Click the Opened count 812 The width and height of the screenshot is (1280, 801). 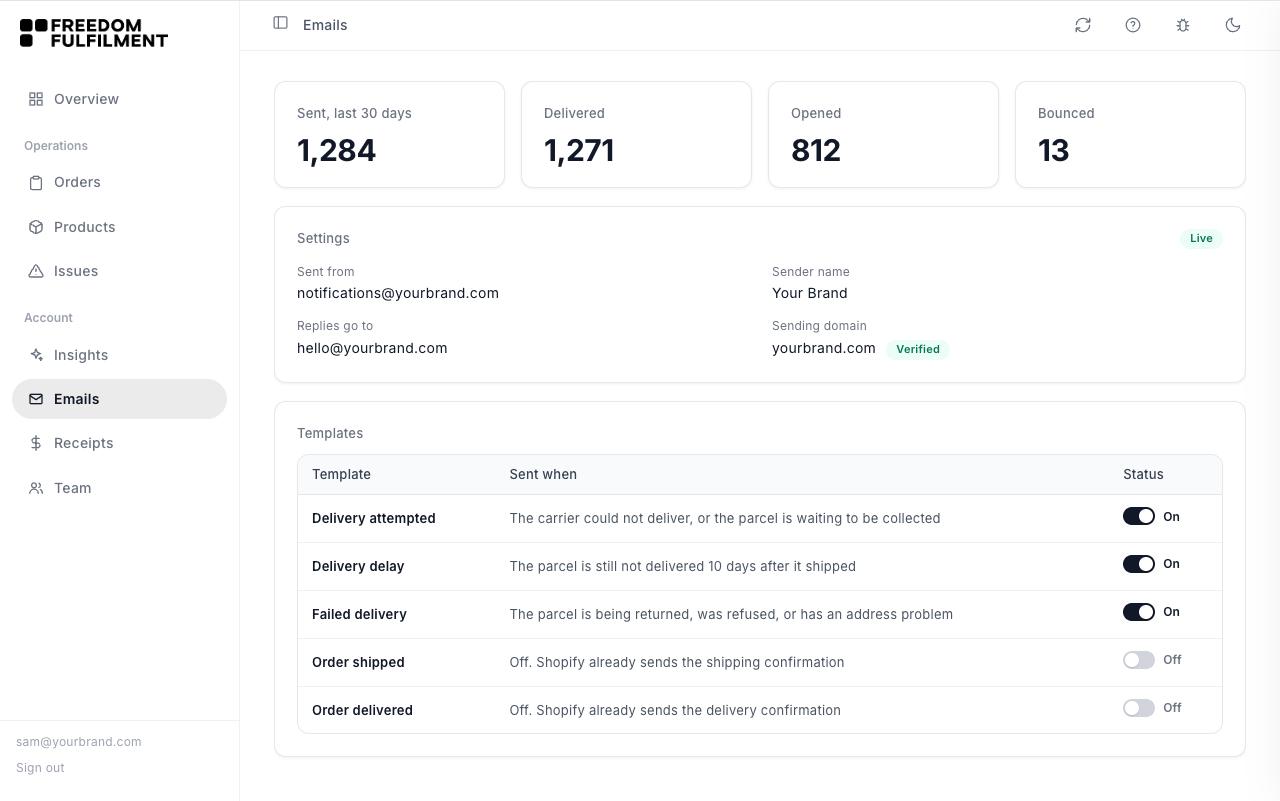(816, 150)
